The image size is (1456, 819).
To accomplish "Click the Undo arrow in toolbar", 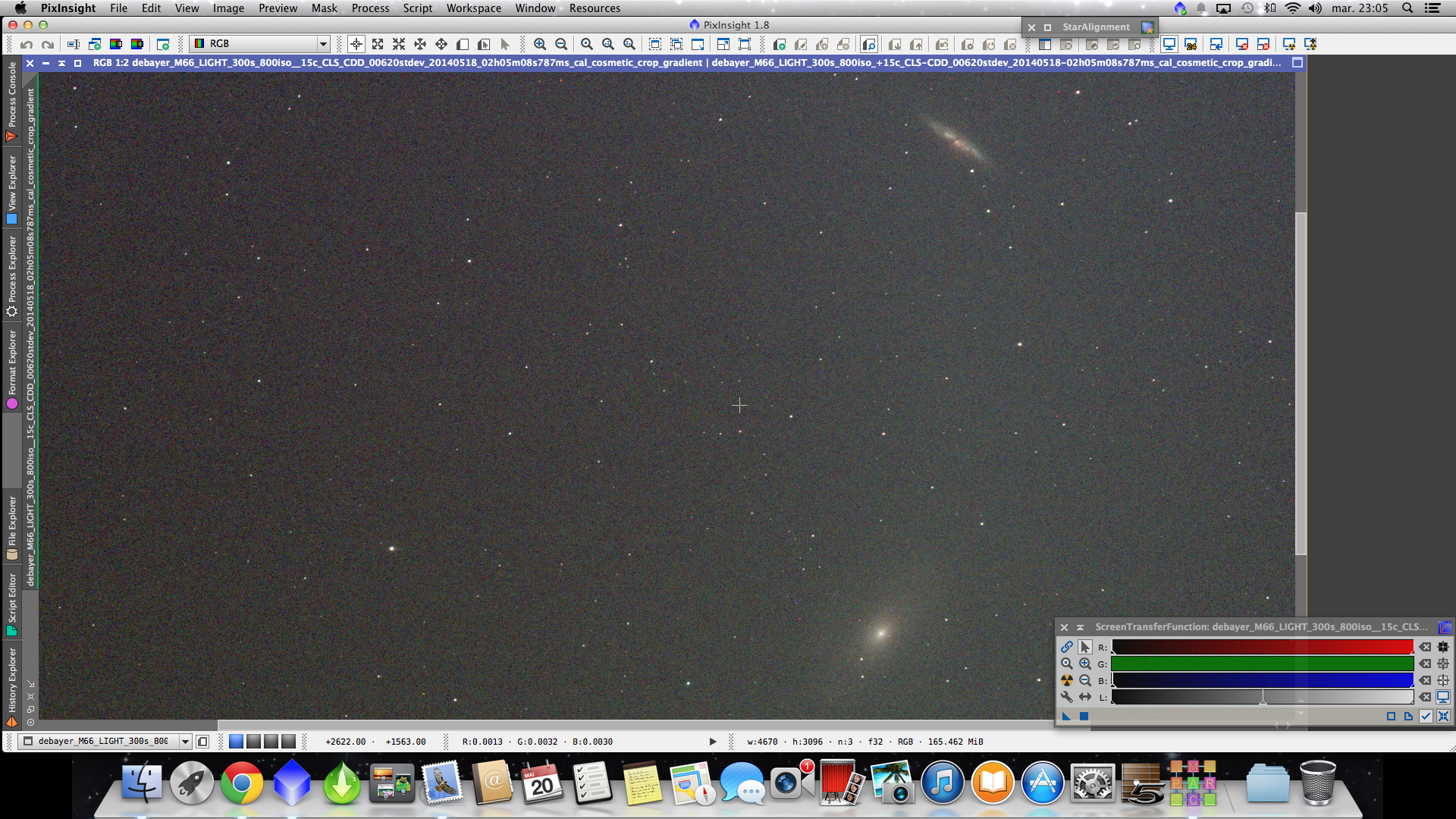I will tap(27, 44).
